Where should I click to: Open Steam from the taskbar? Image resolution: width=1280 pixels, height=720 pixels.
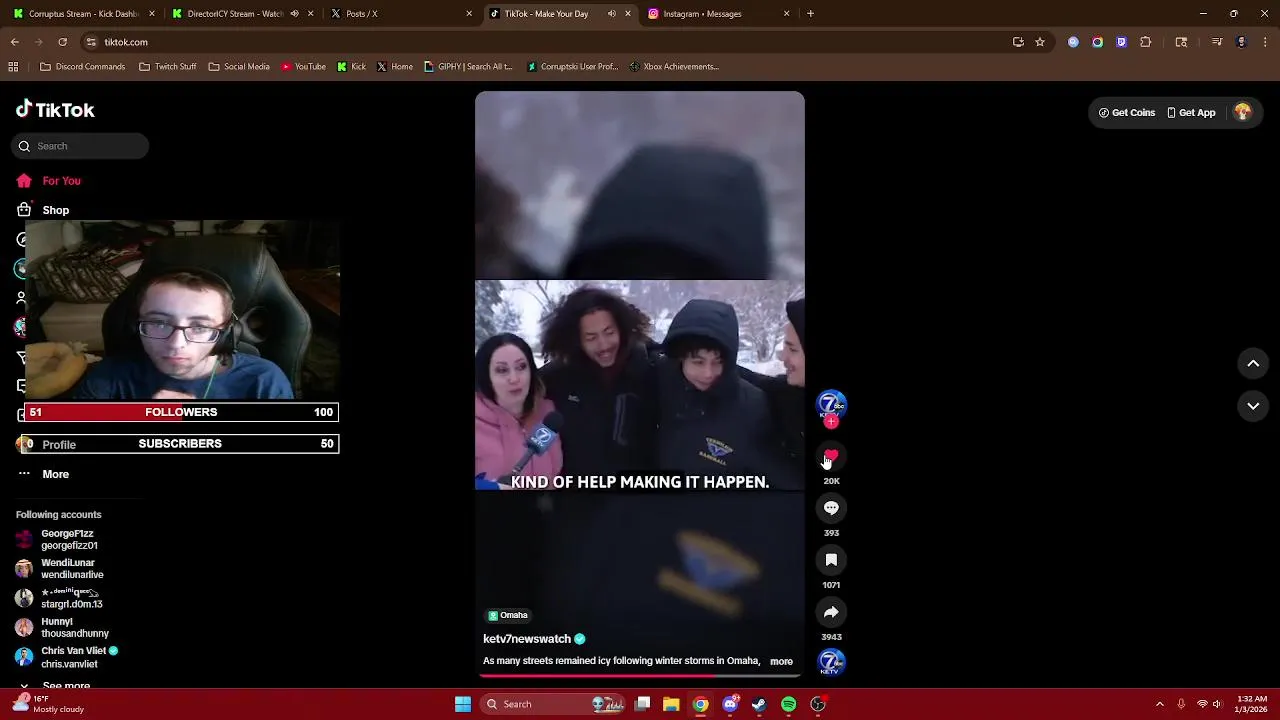(759, 704)
